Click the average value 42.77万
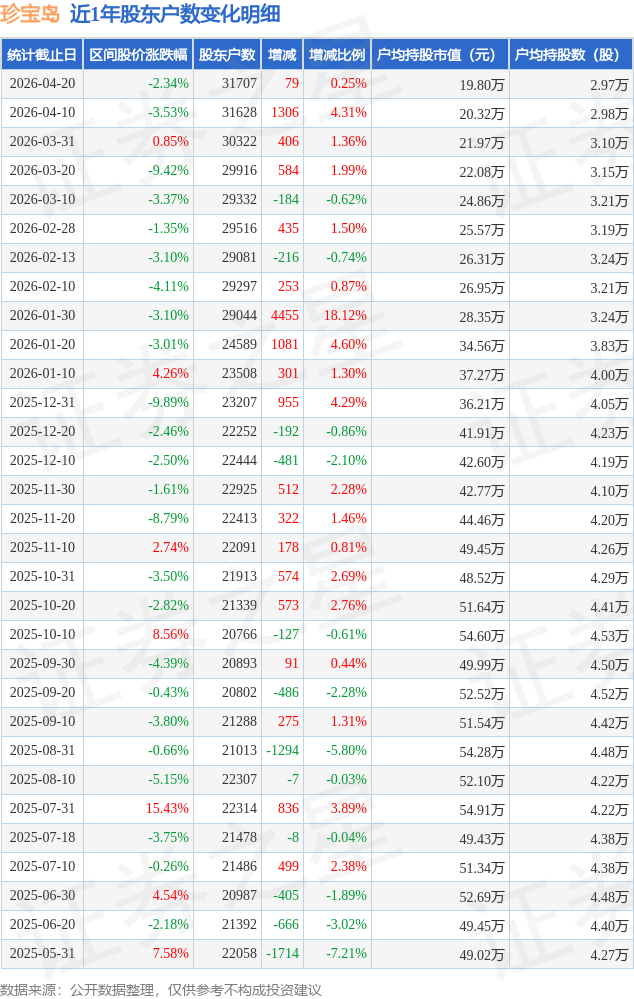Image resolution: width=634 pixels, height=999 pixels. point(482,491)
